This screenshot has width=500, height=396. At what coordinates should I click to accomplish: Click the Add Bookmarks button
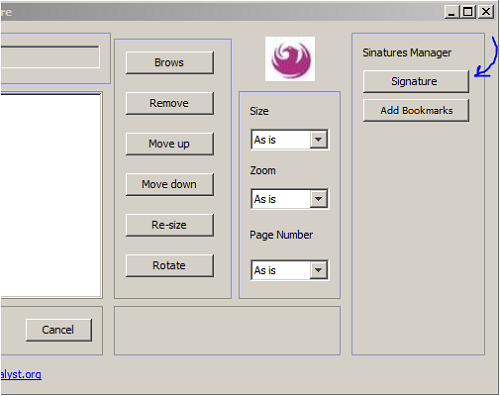click(416, 110)
